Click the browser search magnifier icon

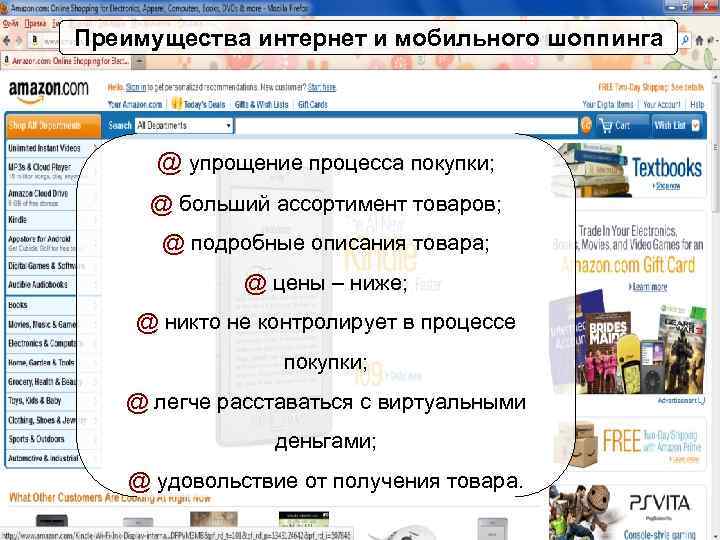pos(685,40)
